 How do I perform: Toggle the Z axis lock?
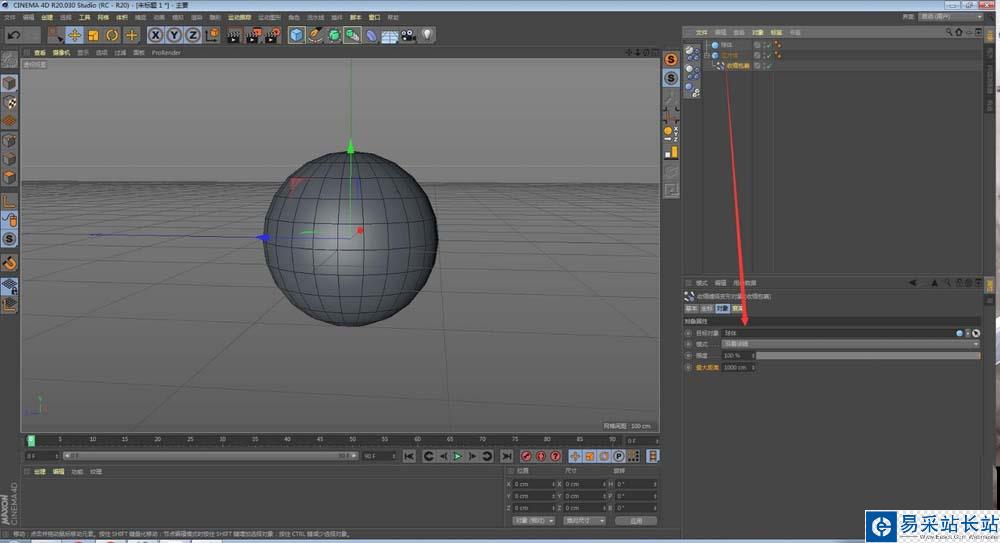point(192,35)
